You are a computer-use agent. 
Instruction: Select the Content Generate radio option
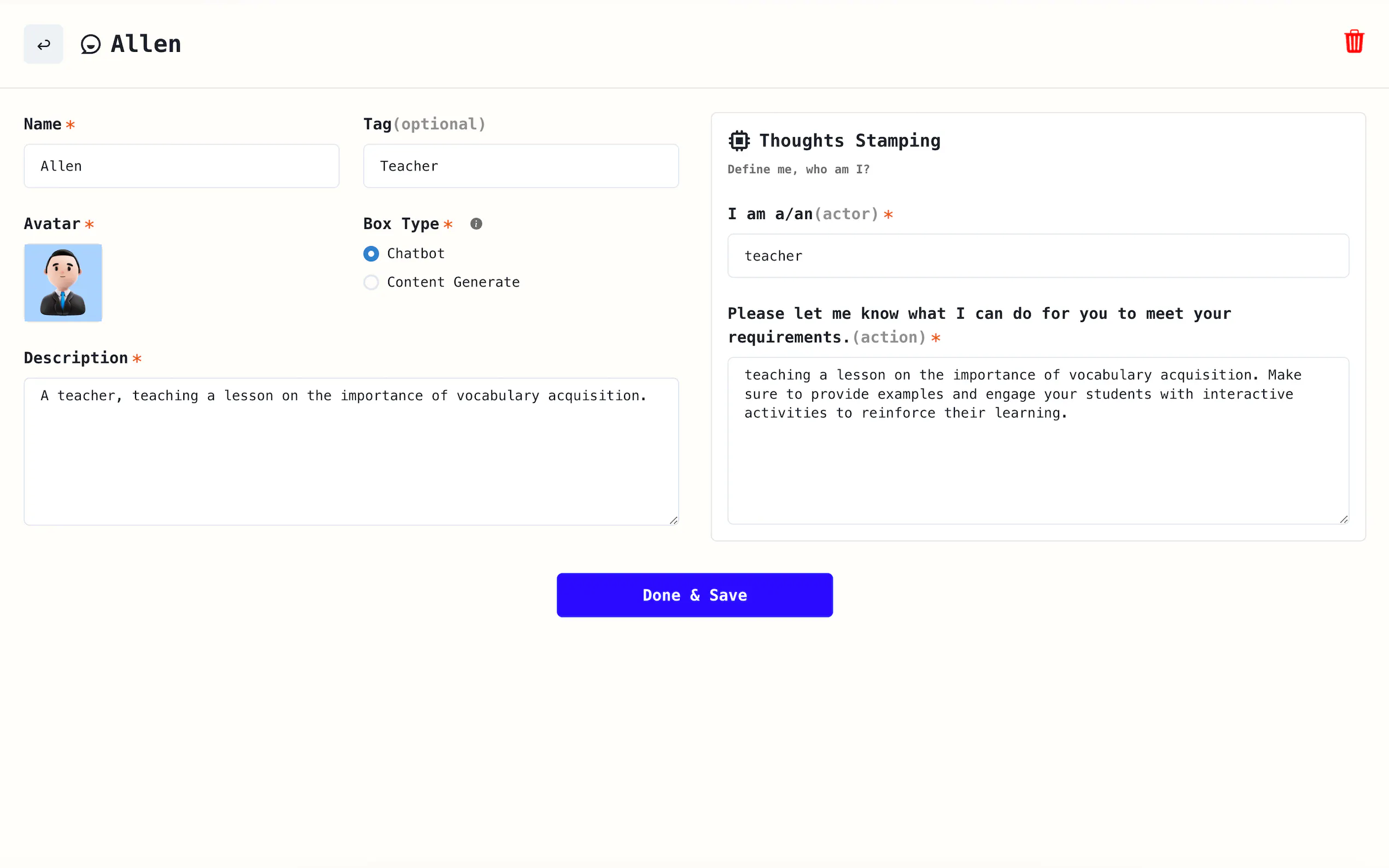(x=371, y=283)
